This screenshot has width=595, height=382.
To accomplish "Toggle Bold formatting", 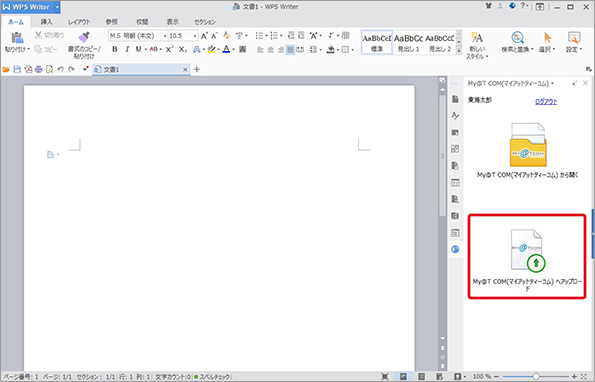I will pyautogui.click(x=115, y=49).
